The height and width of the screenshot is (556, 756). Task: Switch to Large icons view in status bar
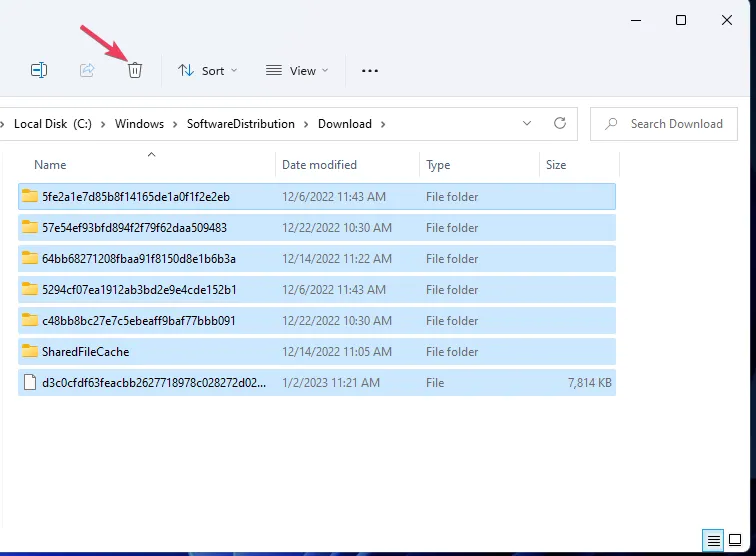click(x=735, y=540)
